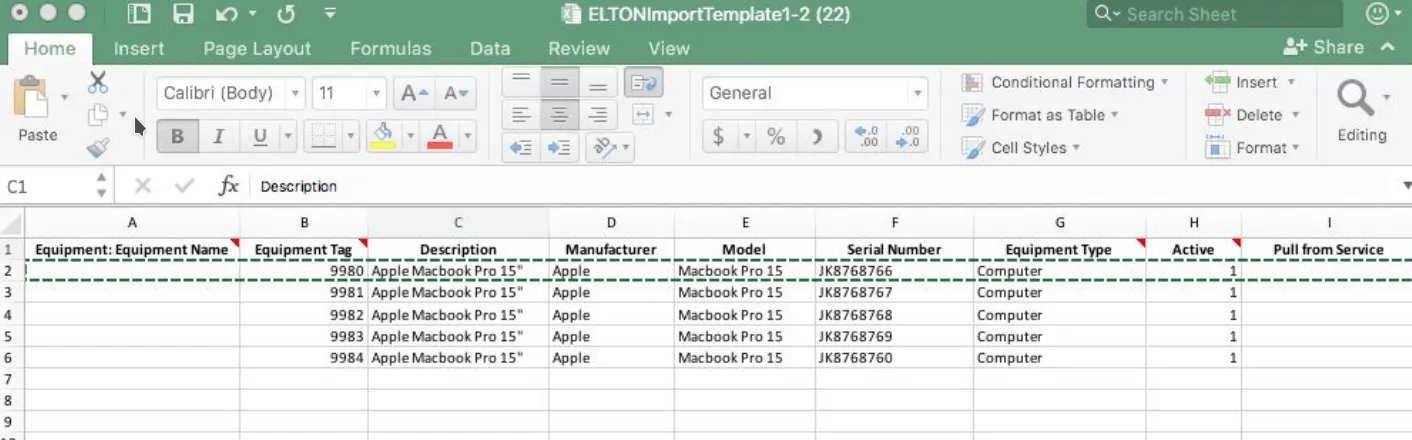The width and height of the screenshot is (1412, 440).
Task: Apply the yellow fill color swatch
Action: [x=382, y=136]
